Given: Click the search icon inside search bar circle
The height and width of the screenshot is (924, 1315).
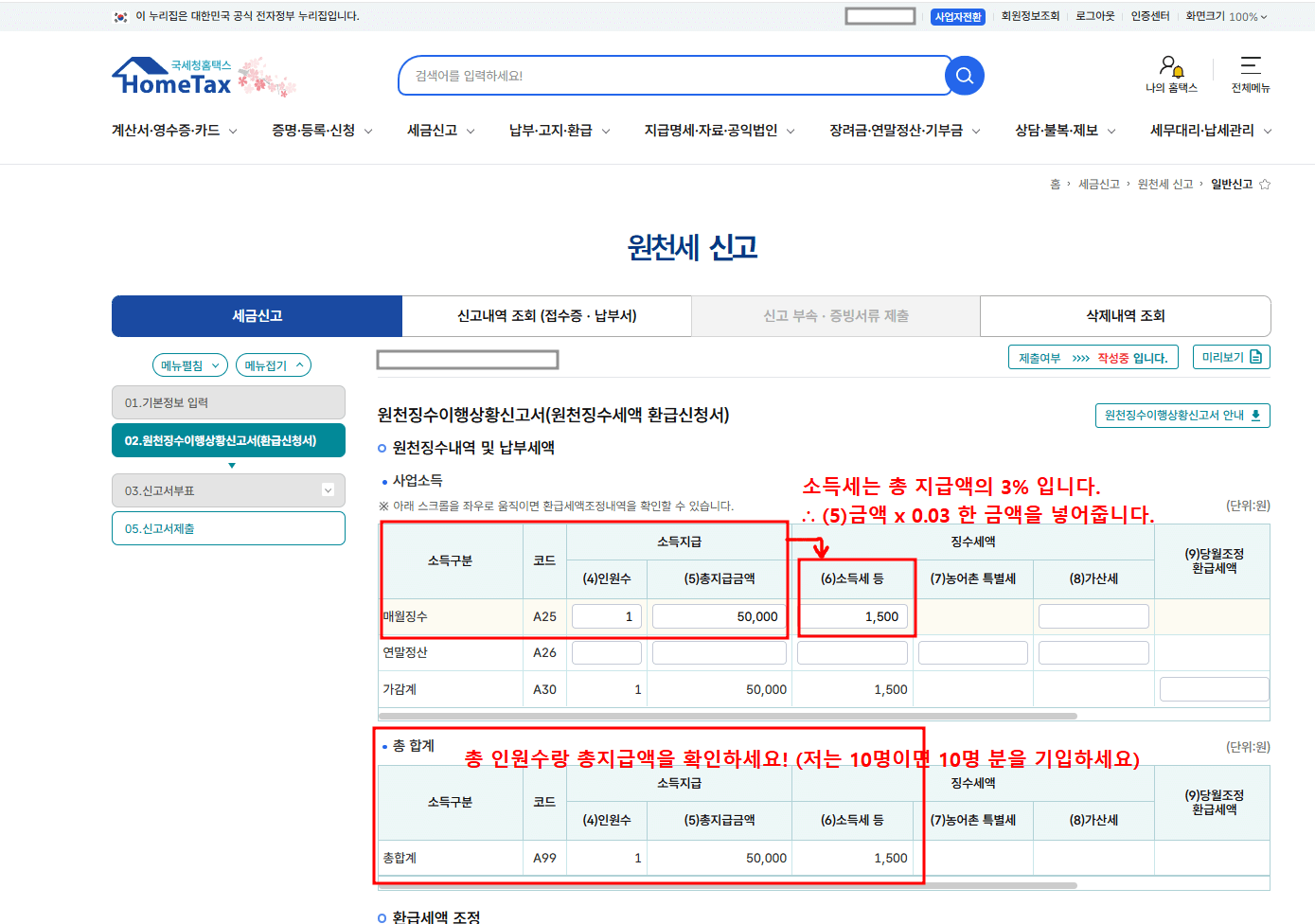Looking at the screenshot, I should 963,76.
